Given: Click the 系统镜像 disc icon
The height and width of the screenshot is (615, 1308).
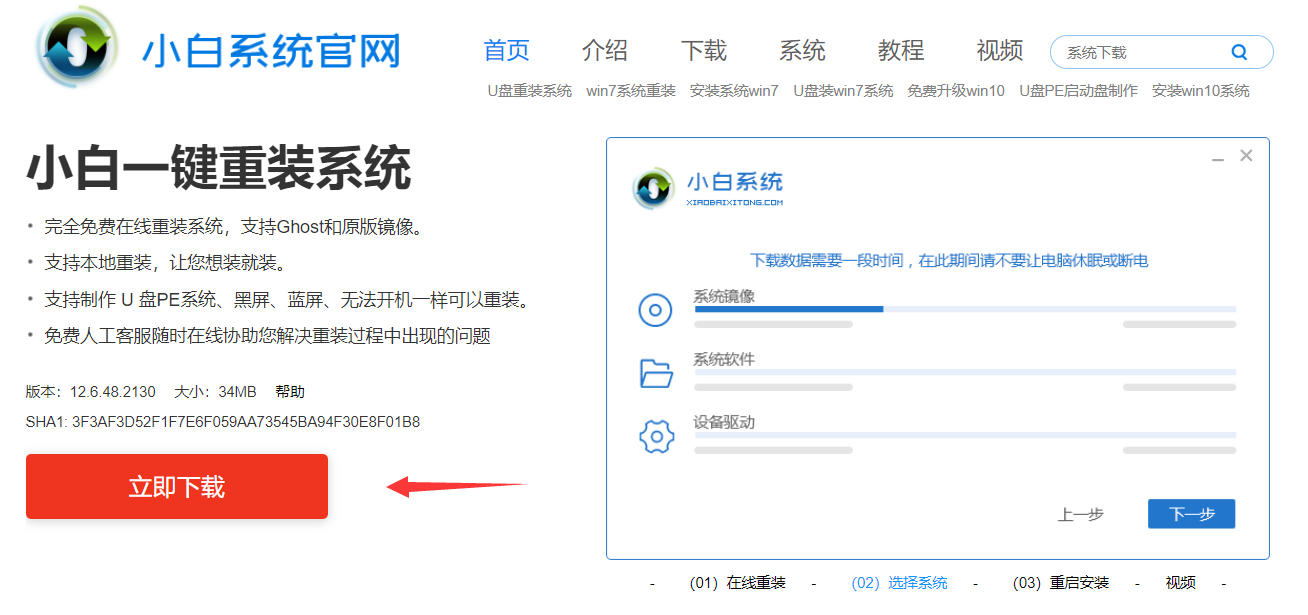Looking at the screenshot, I should [x=656, y=311].
